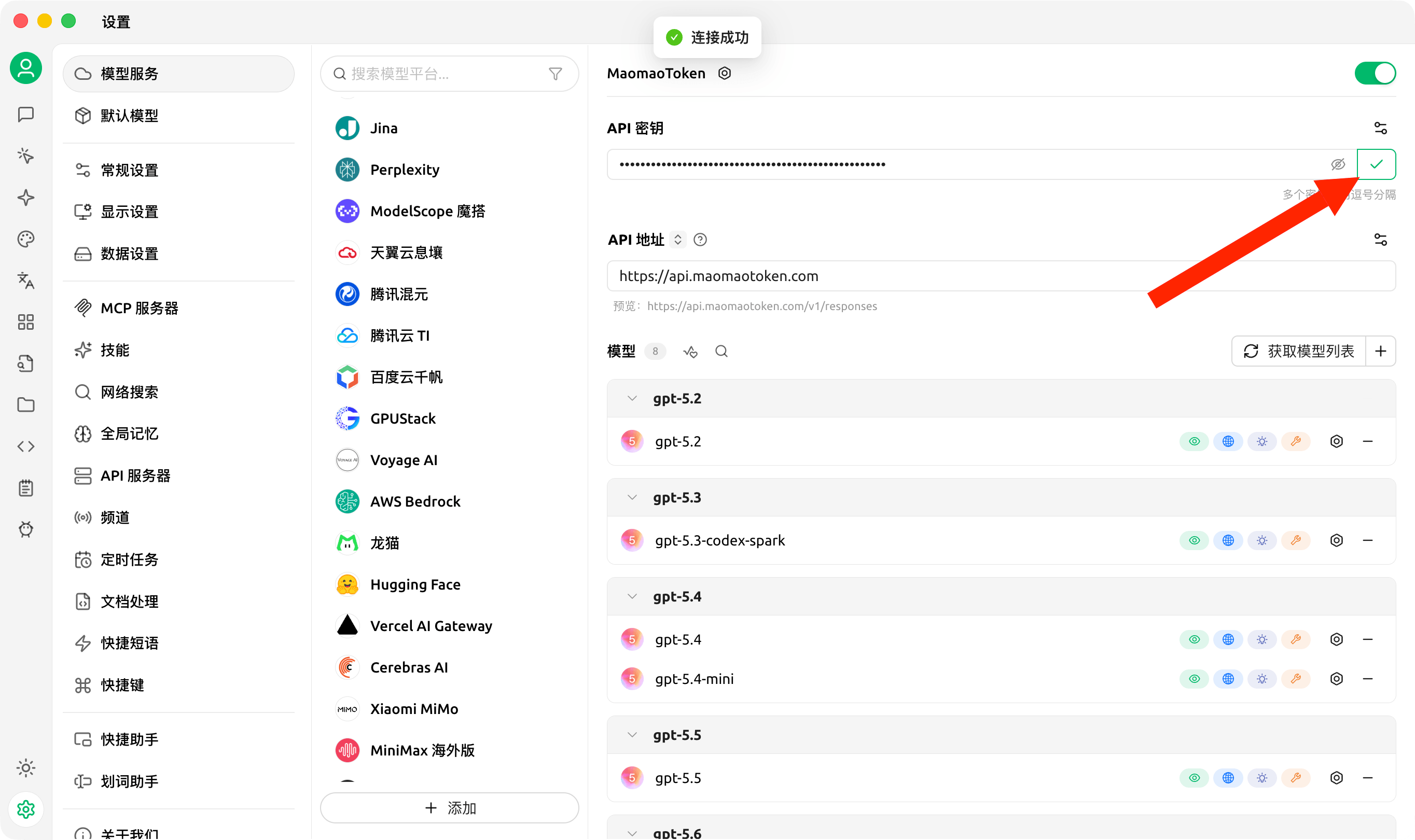The image size is (1415, 840).
Task: Remove gpt-5.3-codex-spark model
Action: coord(1368,541)
